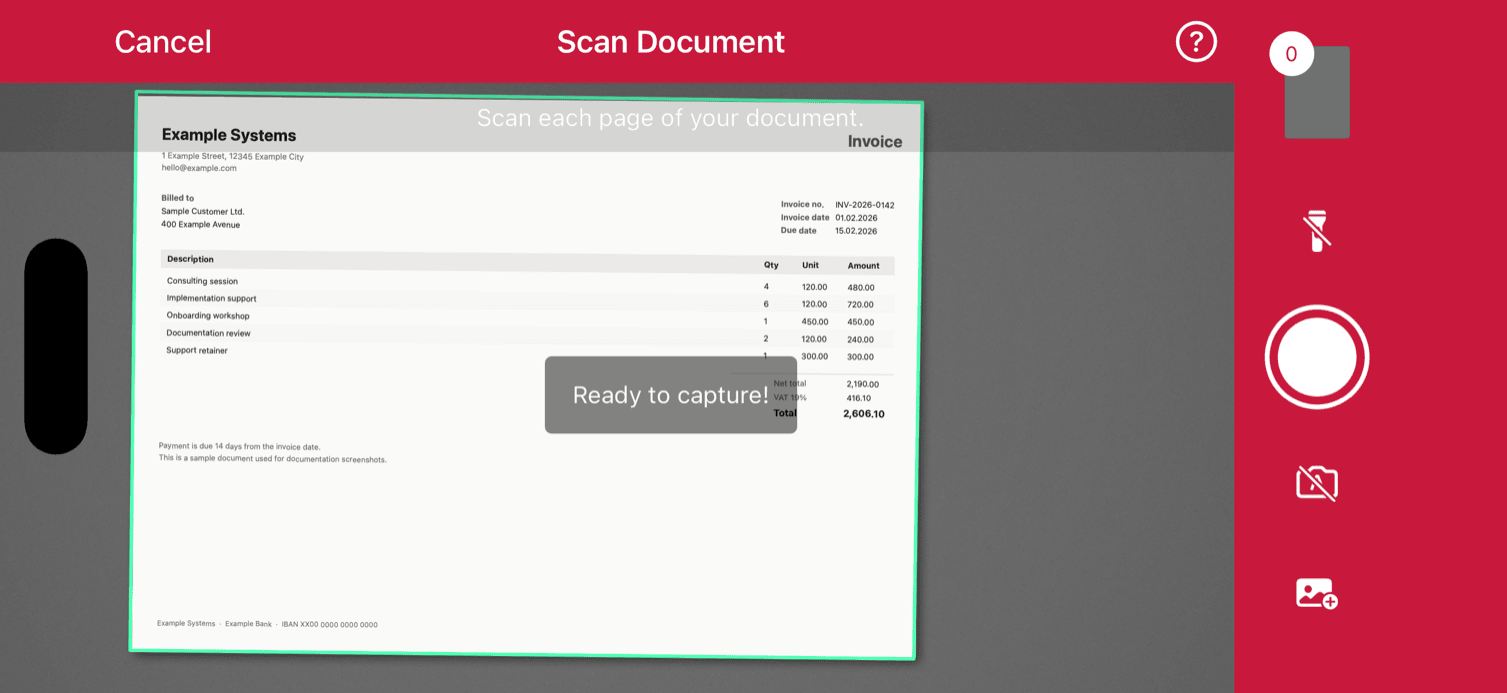Viewport: 1507px width, 693px height.
Task: Tap the 'Scan Document' title
Action: pyautogui.click(x=671, y=42)
